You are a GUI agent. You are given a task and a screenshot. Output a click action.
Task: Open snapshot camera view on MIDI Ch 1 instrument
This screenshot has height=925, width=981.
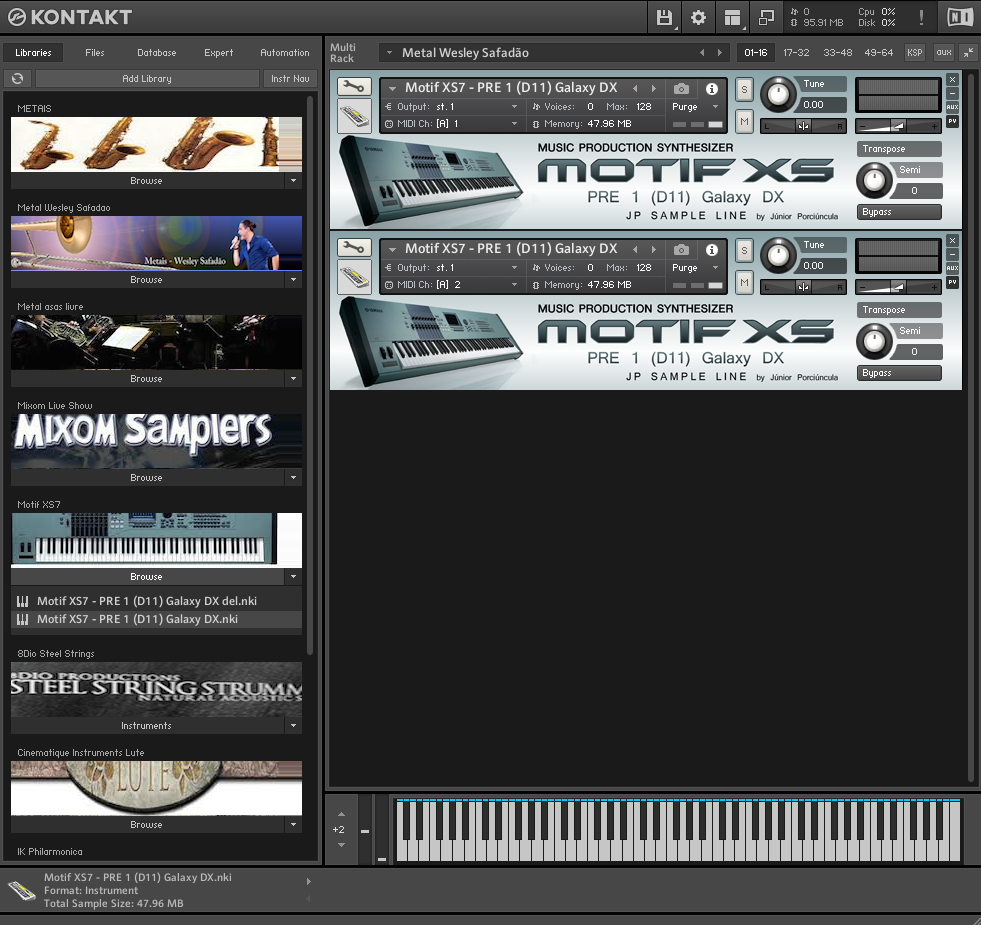point(681,89)
